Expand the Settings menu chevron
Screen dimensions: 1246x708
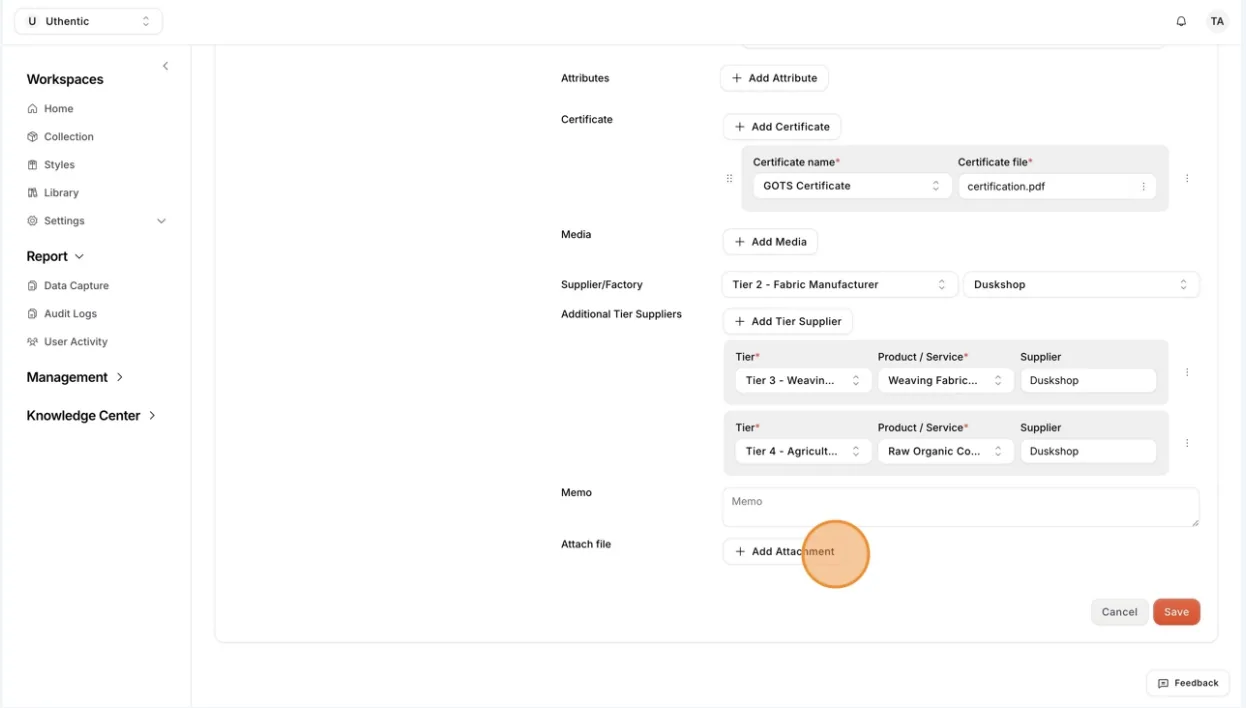click(x=161, y=221)
